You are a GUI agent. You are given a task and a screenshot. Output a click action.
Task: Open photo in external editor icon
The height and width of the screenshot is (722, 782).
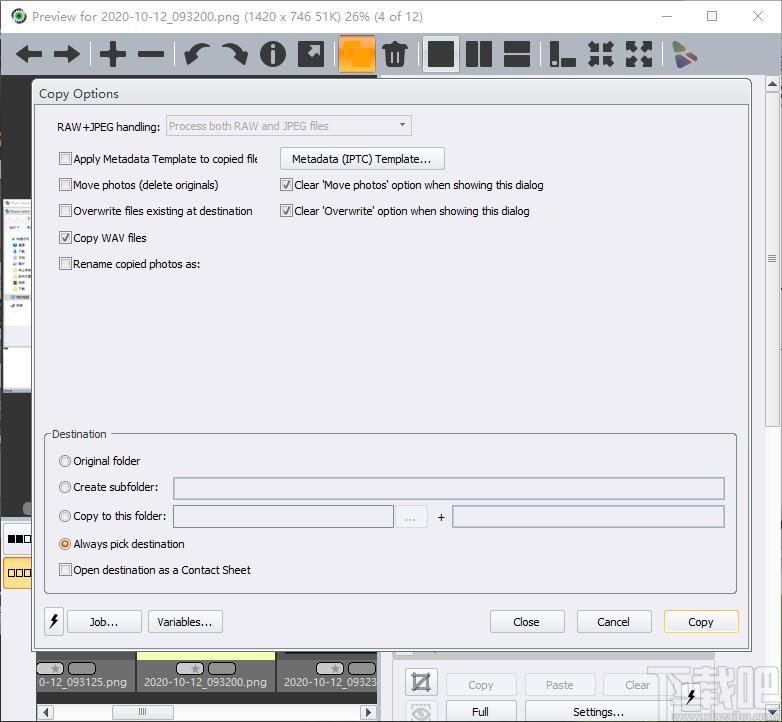(311, 54)
